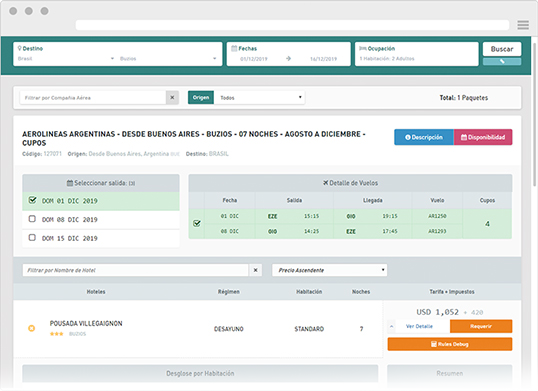Click the Habitación column header
This screenshot has height=391, width=538.
coord(309,292)
